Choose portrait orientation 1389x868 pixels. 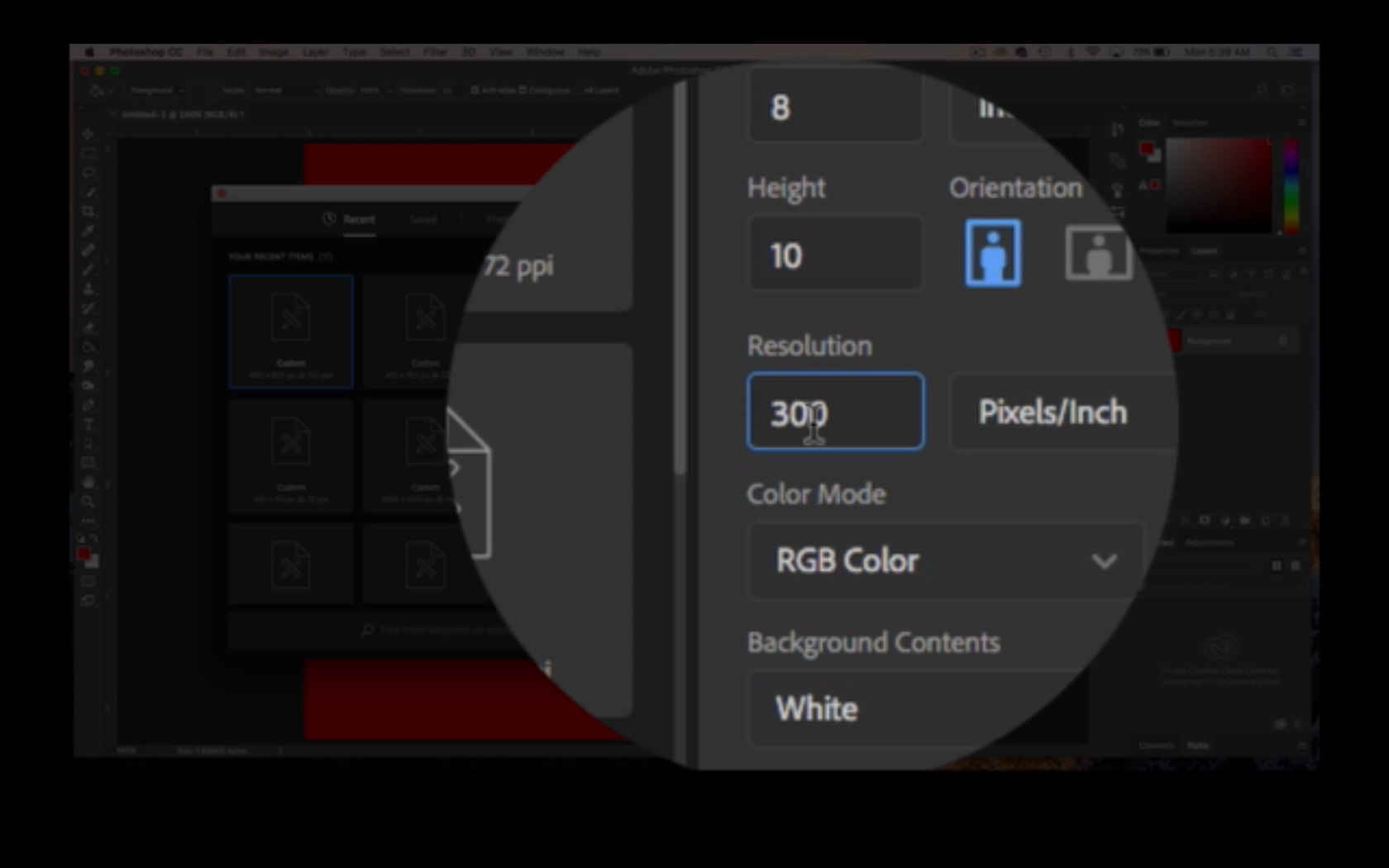pos(993,253)
